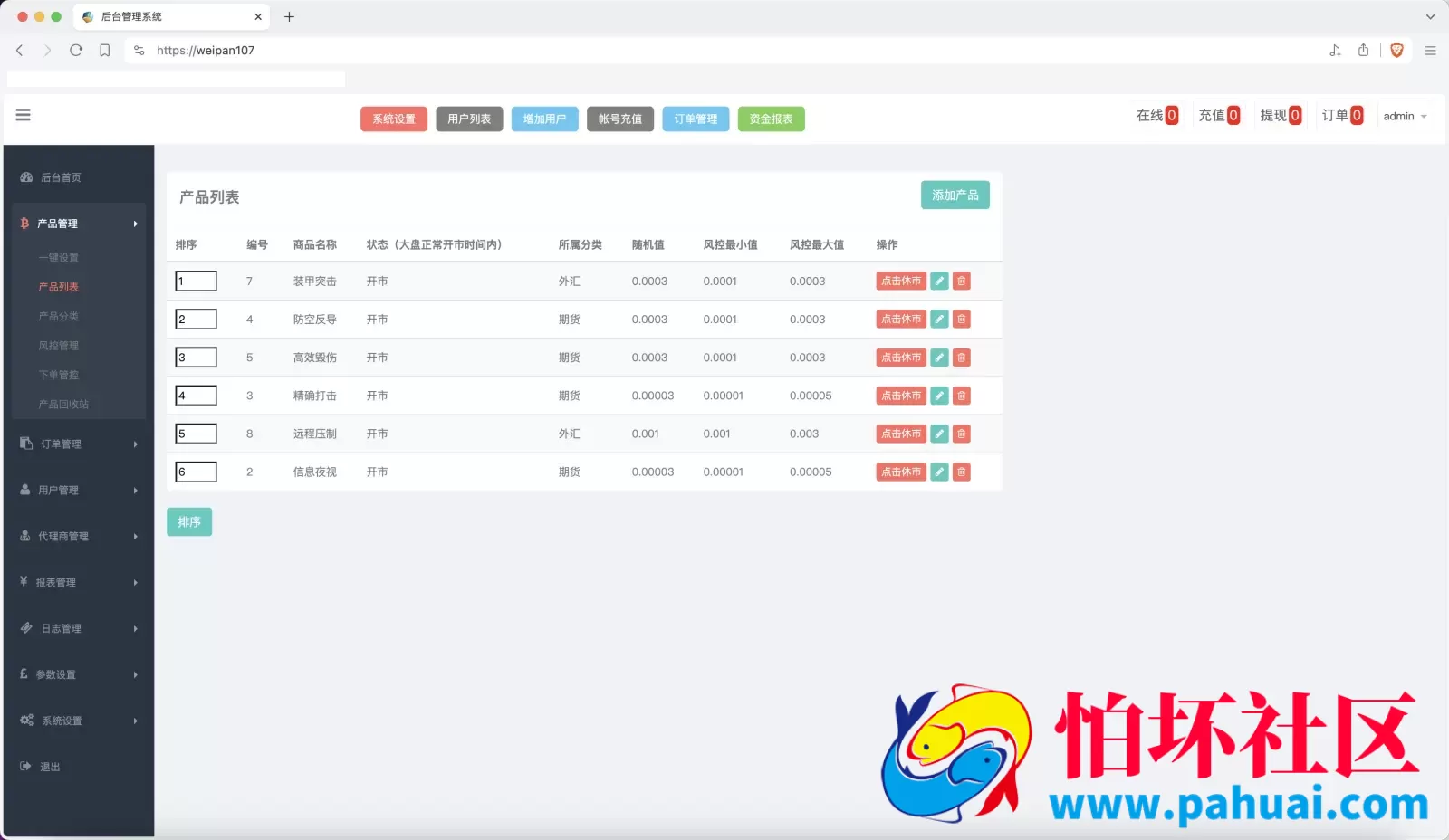Select 产品分类 submenu item
Image resolution: width=1449 pixels, height=840 pixels.
pos(59,316)
